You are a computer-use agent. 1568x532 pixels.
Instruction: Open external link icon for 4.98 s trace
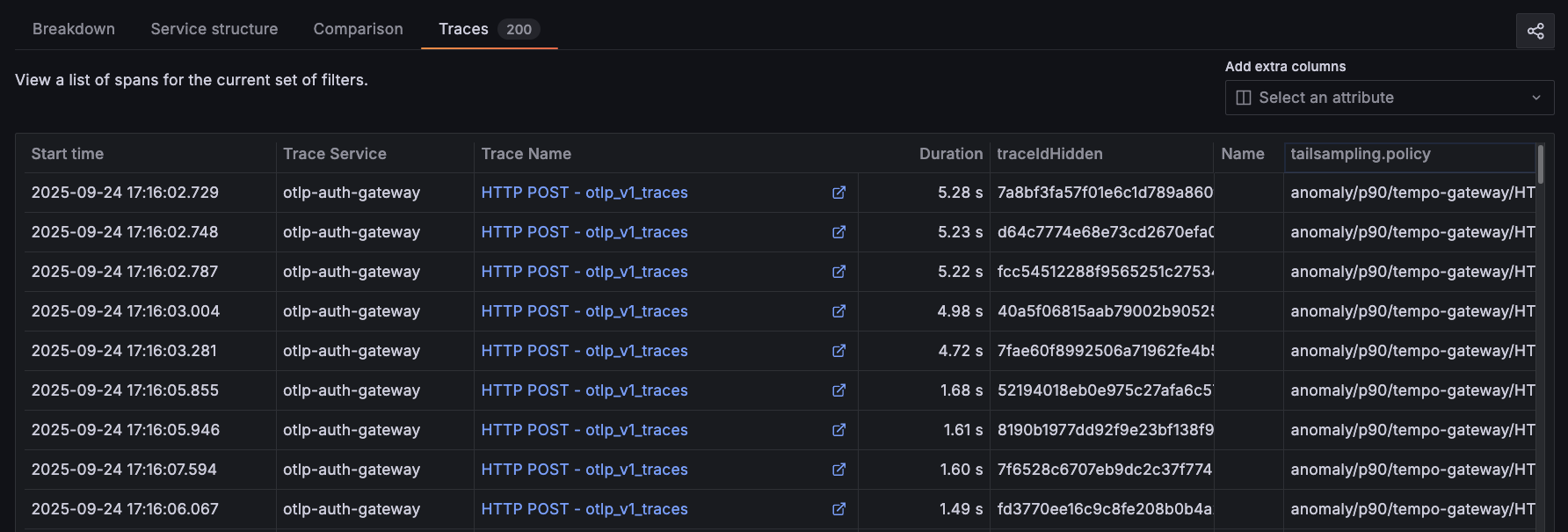pos(838,311)
